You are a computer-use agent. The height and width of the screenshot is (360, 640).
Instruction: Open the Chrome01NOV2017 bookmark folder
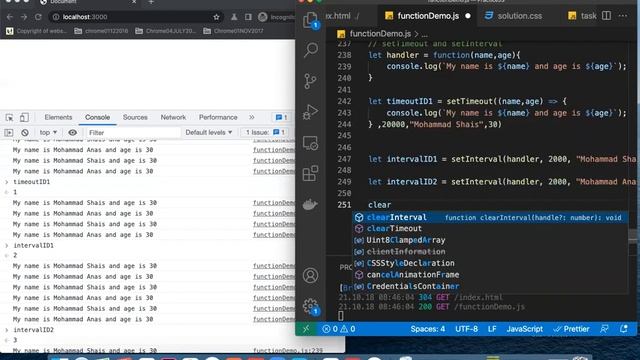tap(234, 31)
